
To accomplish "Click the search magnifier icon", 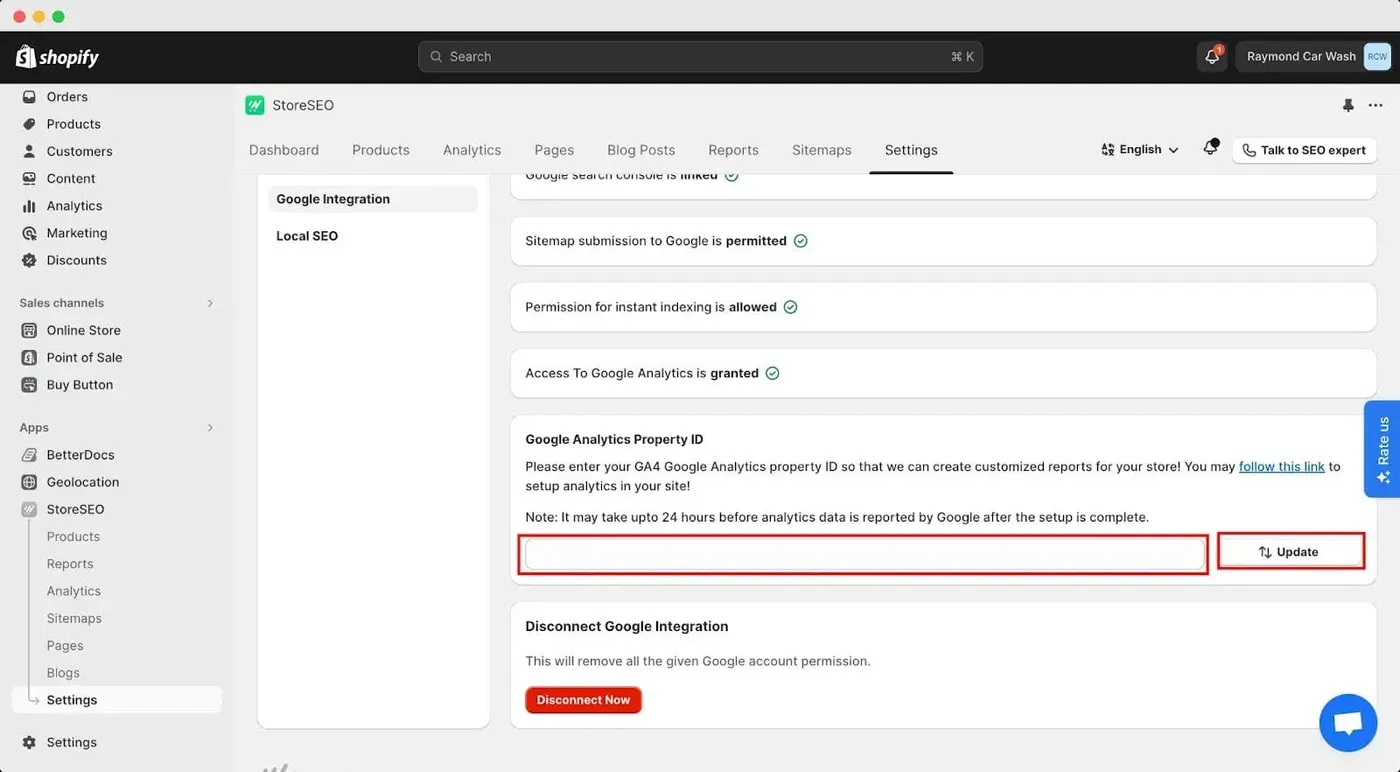I will [436, 57].
